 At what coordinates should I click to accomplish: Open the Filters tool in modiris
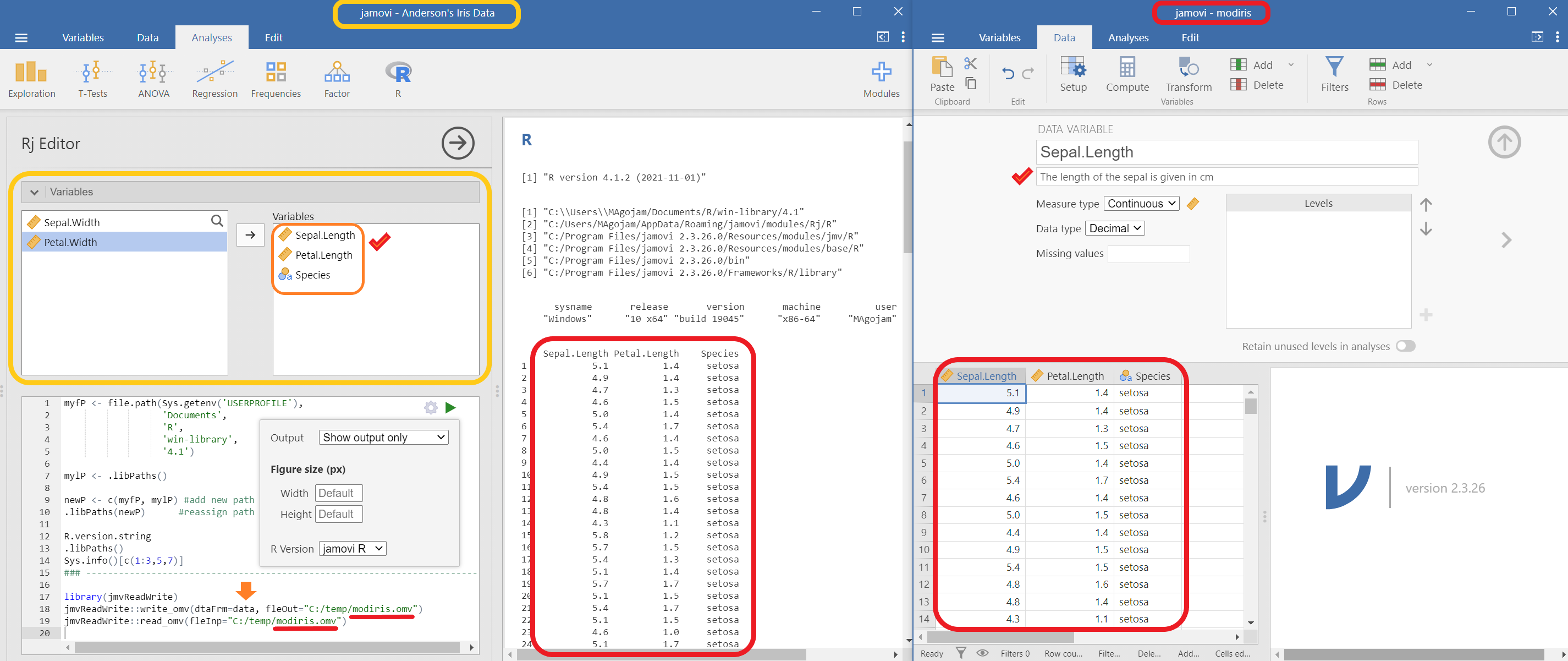(1334, 74)
